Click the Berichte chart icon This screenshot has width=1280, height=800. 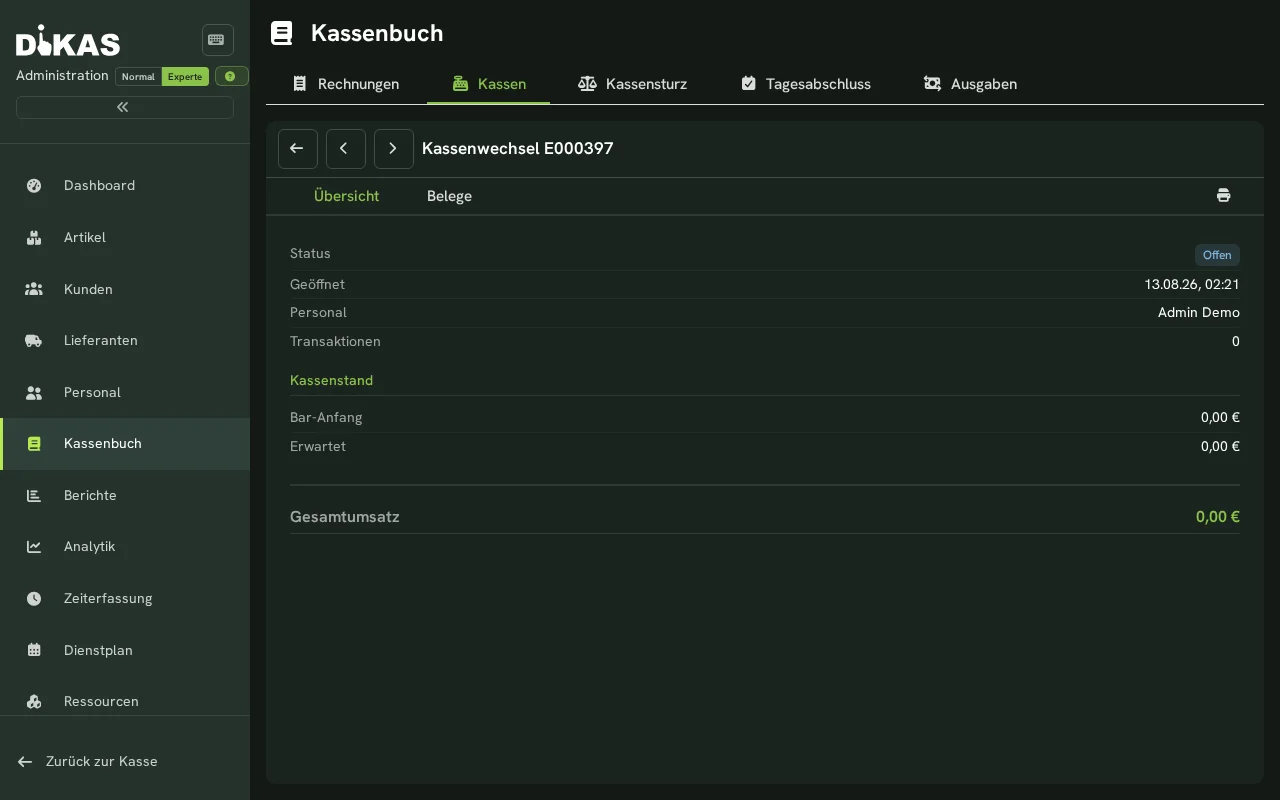(x=34, y=495)
